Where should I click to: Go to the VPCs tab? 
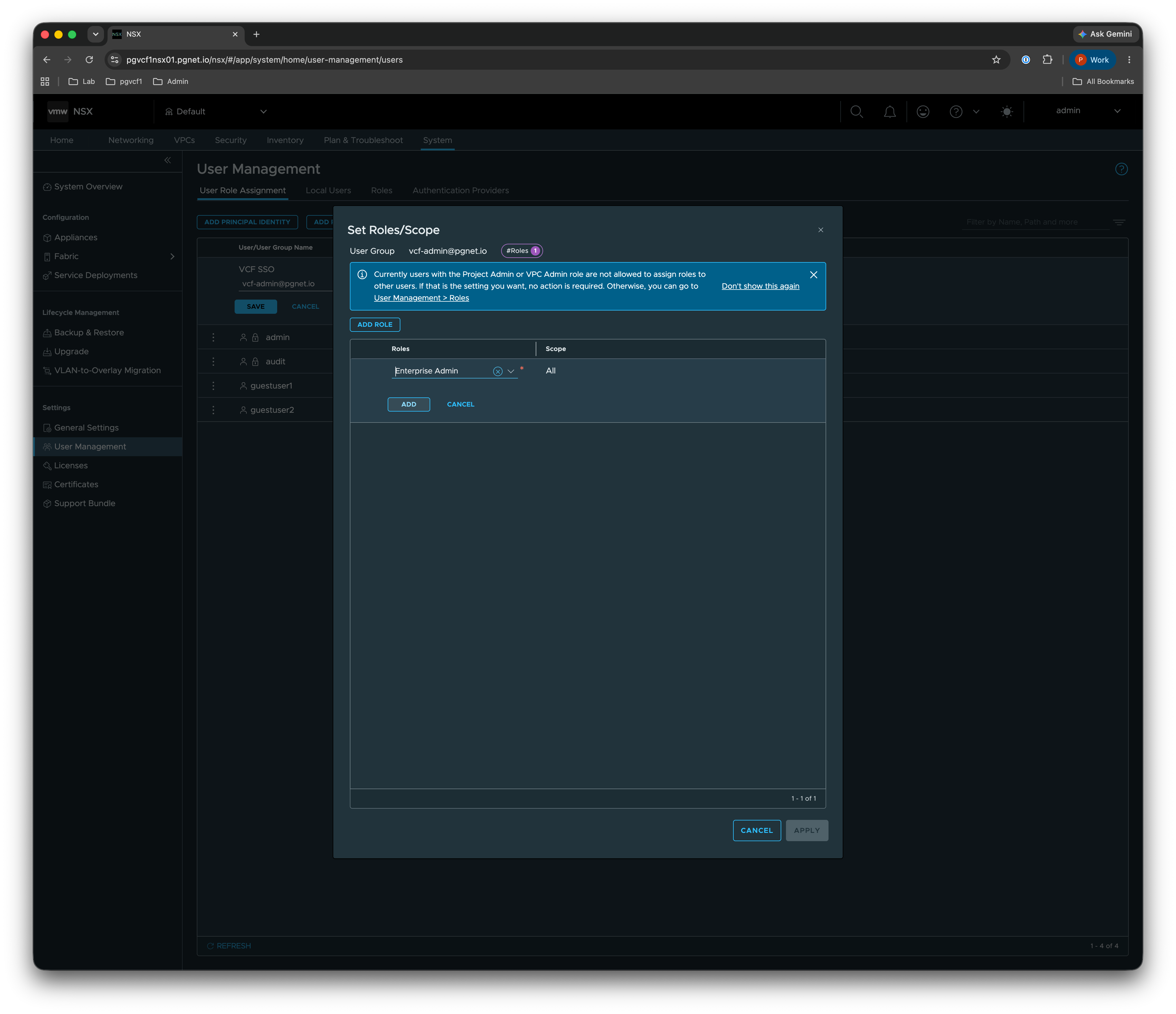click(x=184, y=140)
